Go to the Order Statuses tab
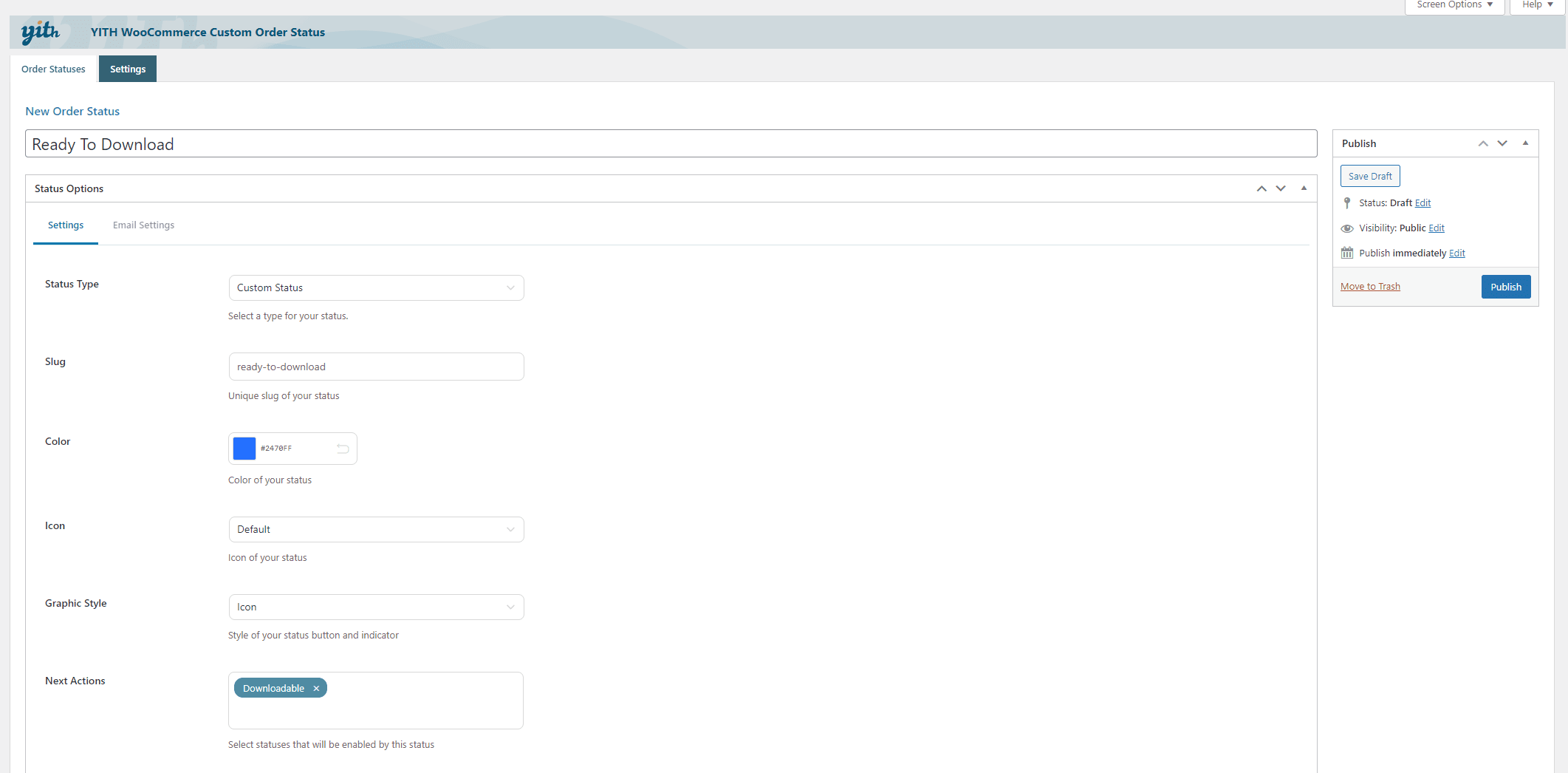The image size is (1568, 773). 53,69
